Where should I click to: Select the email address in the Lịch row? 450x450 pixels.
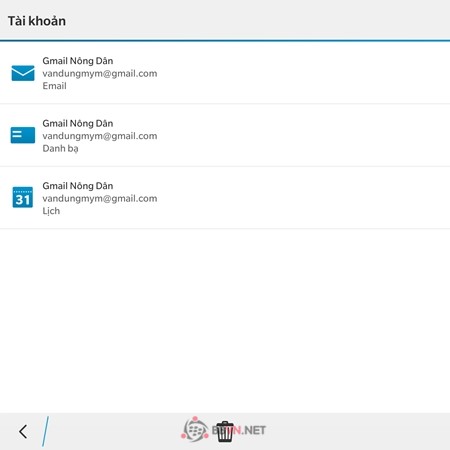click(x=100, y=198)
